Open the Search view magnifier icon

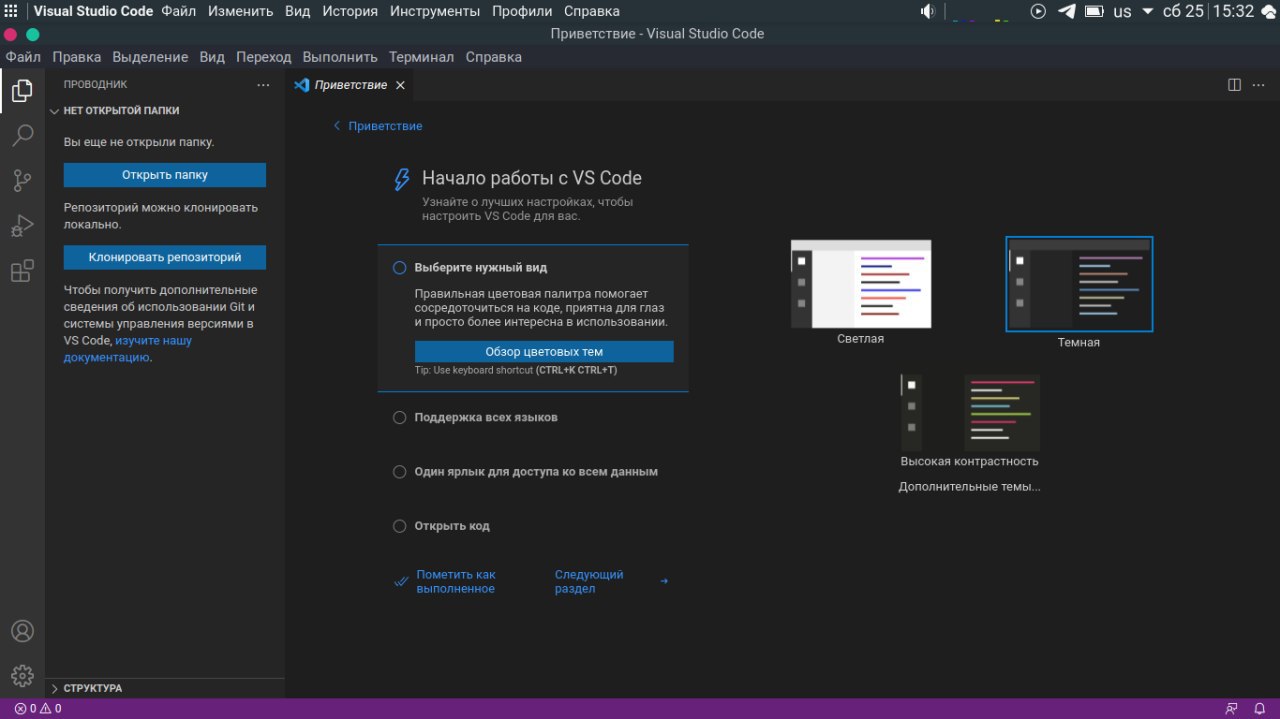22,135
